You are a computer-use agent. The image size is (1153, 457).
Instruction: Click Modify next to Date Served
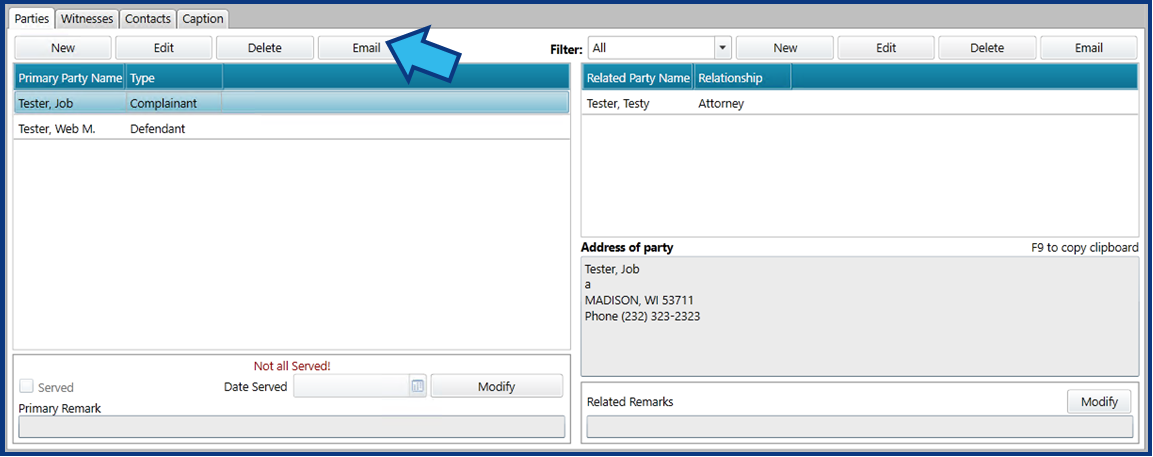pos(496,386)
